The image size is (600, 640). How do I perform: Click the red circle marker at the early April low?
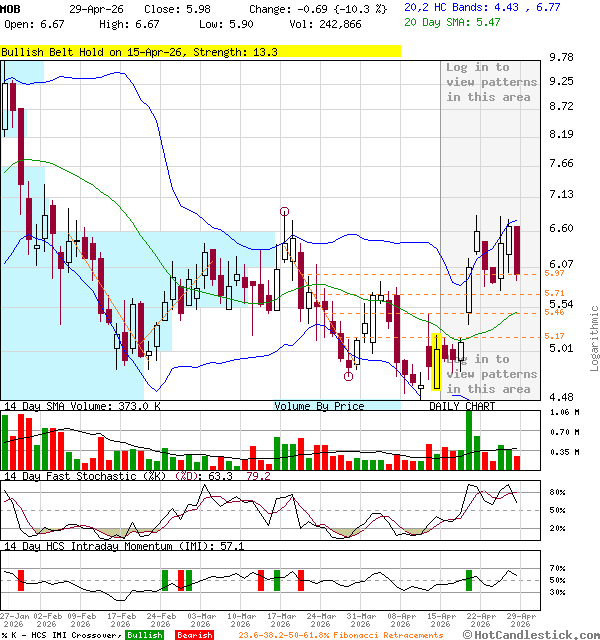(x=349, y=376)
